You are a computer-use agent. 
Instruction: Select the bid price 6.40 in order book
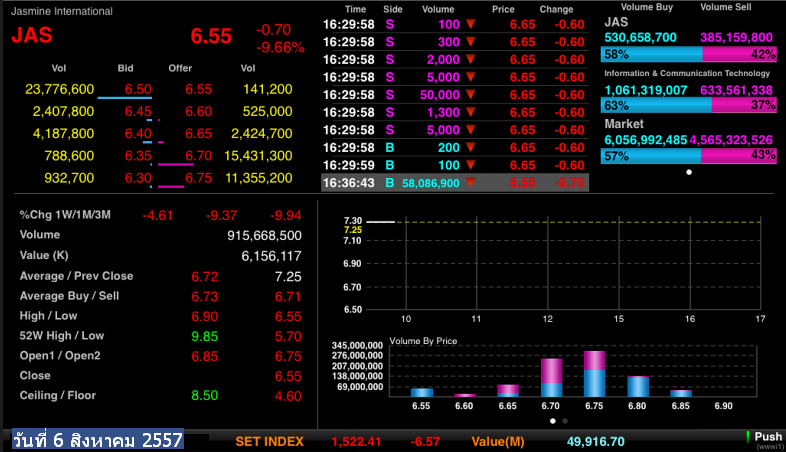click(138, 133)
